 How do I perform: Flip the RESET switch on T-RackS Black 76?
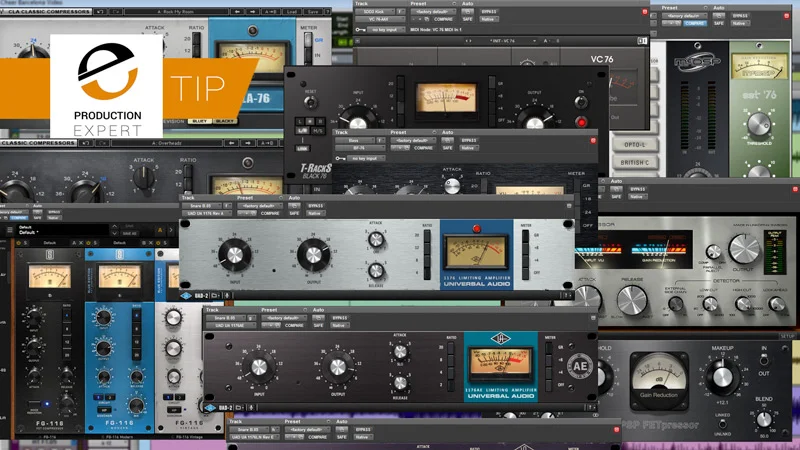(310, 102)
